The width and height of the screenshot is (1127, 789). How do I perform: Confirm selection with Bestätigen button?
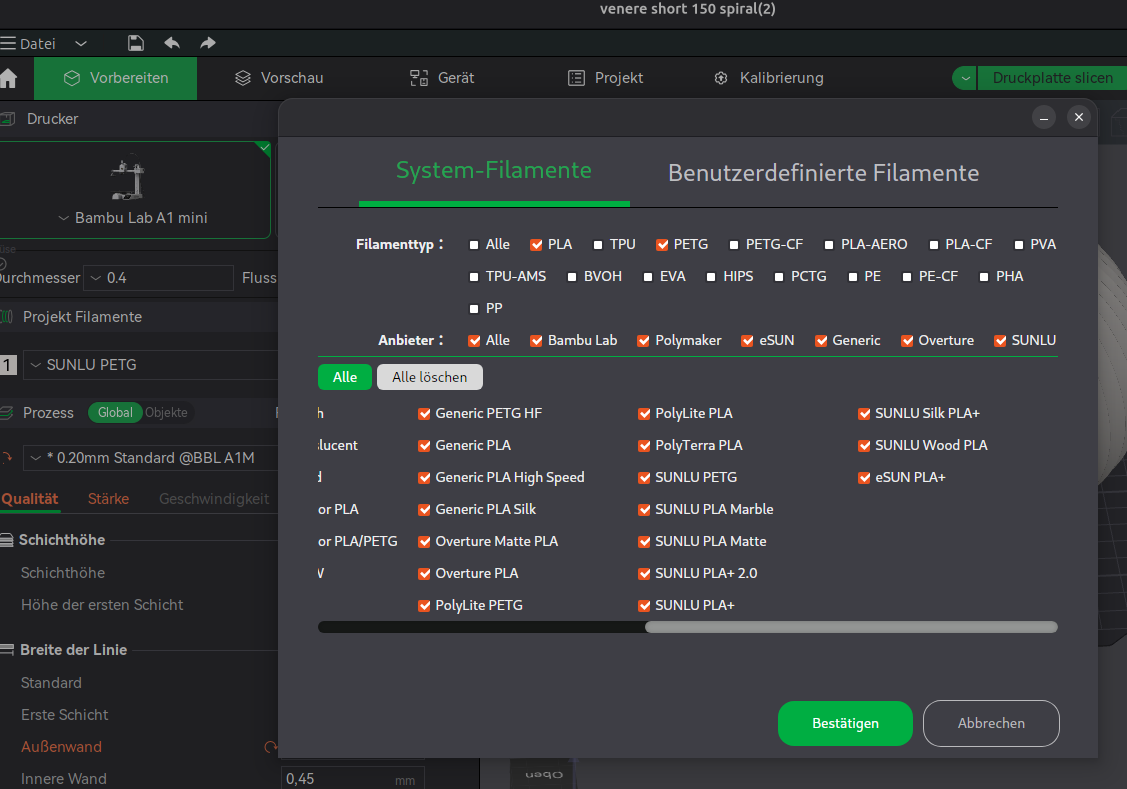point(845,724)
